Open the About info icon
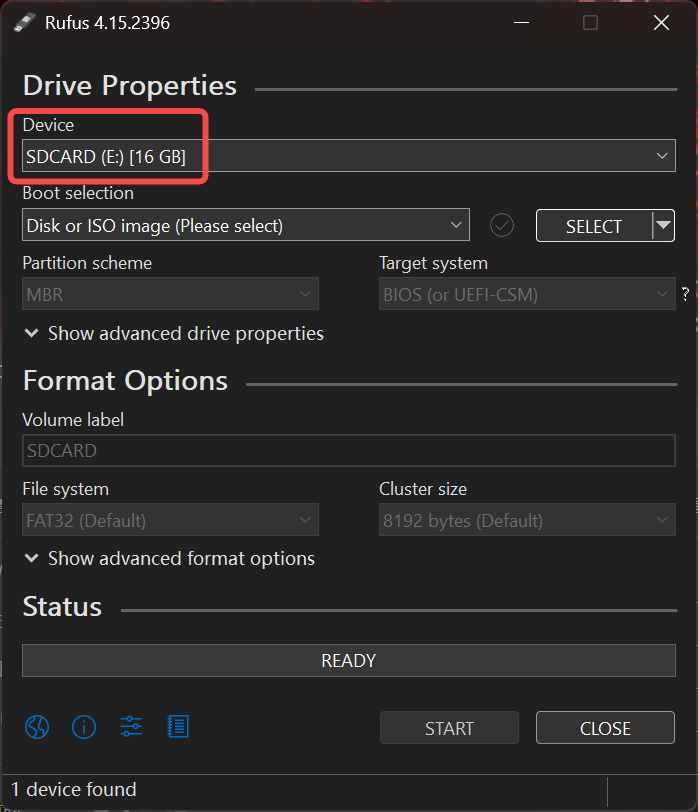Screen dimensions: 698x812 point(84,727)
